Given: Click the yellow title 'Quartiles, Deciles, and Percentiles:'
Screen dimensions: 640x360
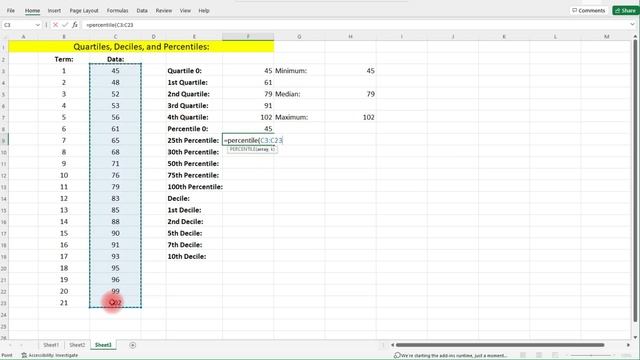Looking at the screenshot, I should [141, 47].
